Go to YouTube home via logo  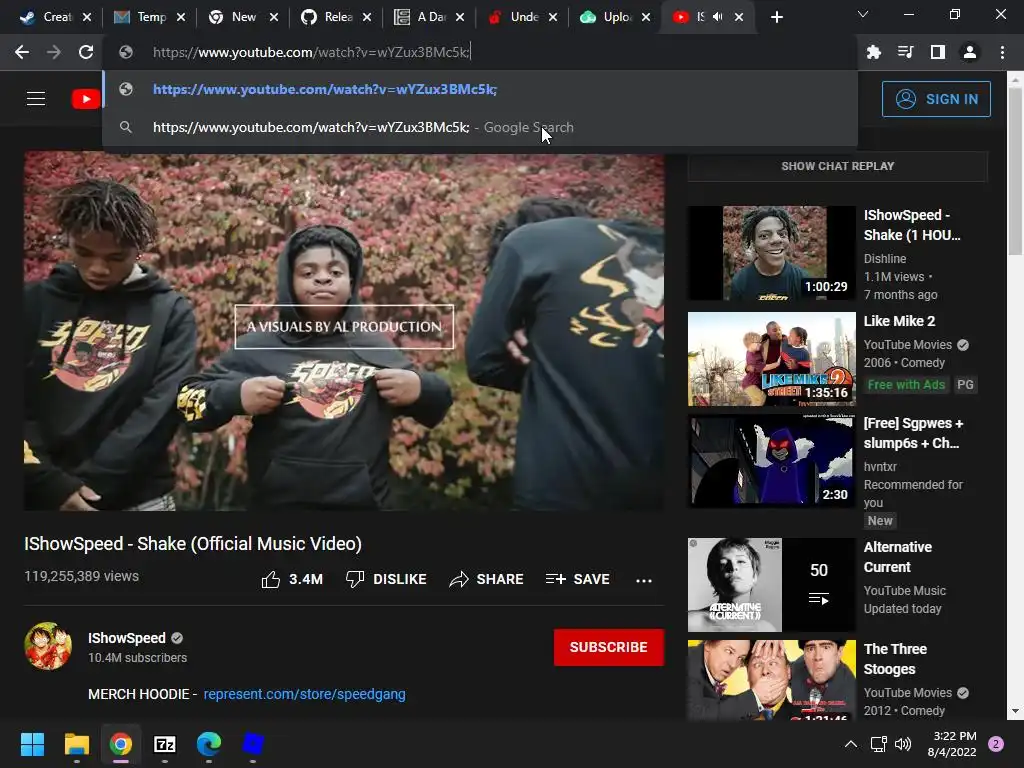(86, 99)
